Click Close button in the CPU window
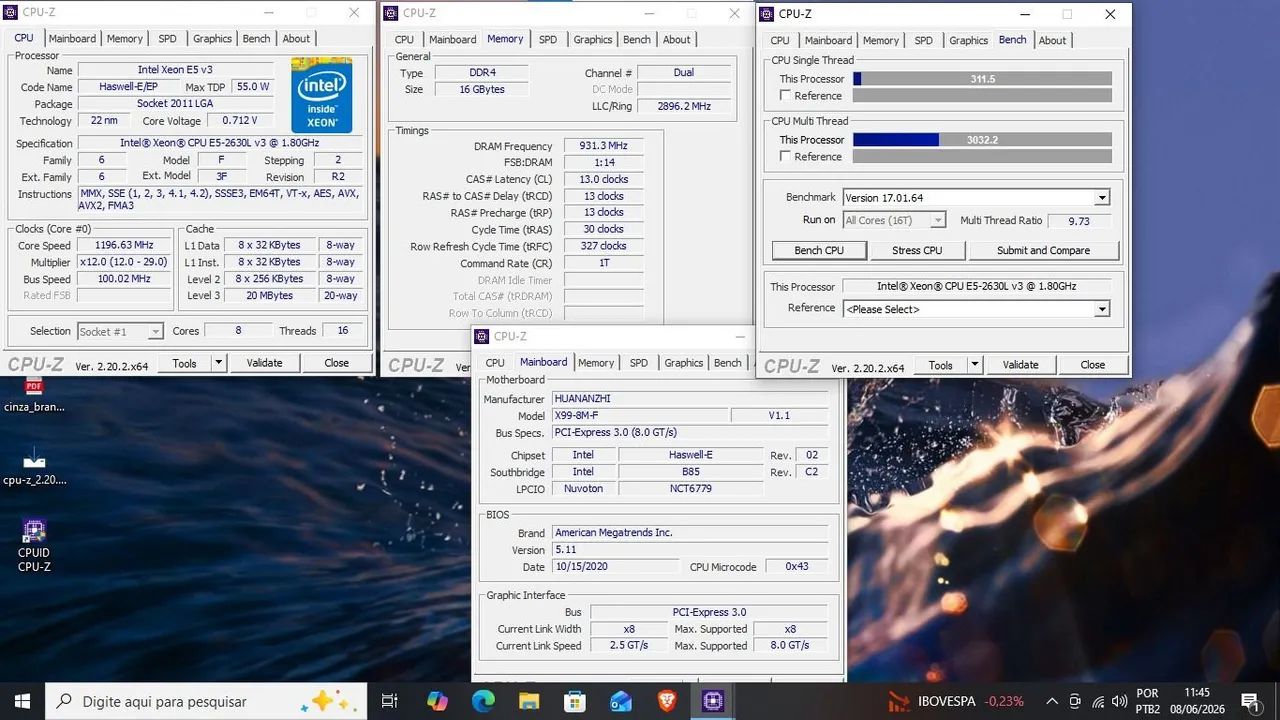This screenshot has height=720, width=1280. (336, 363)
